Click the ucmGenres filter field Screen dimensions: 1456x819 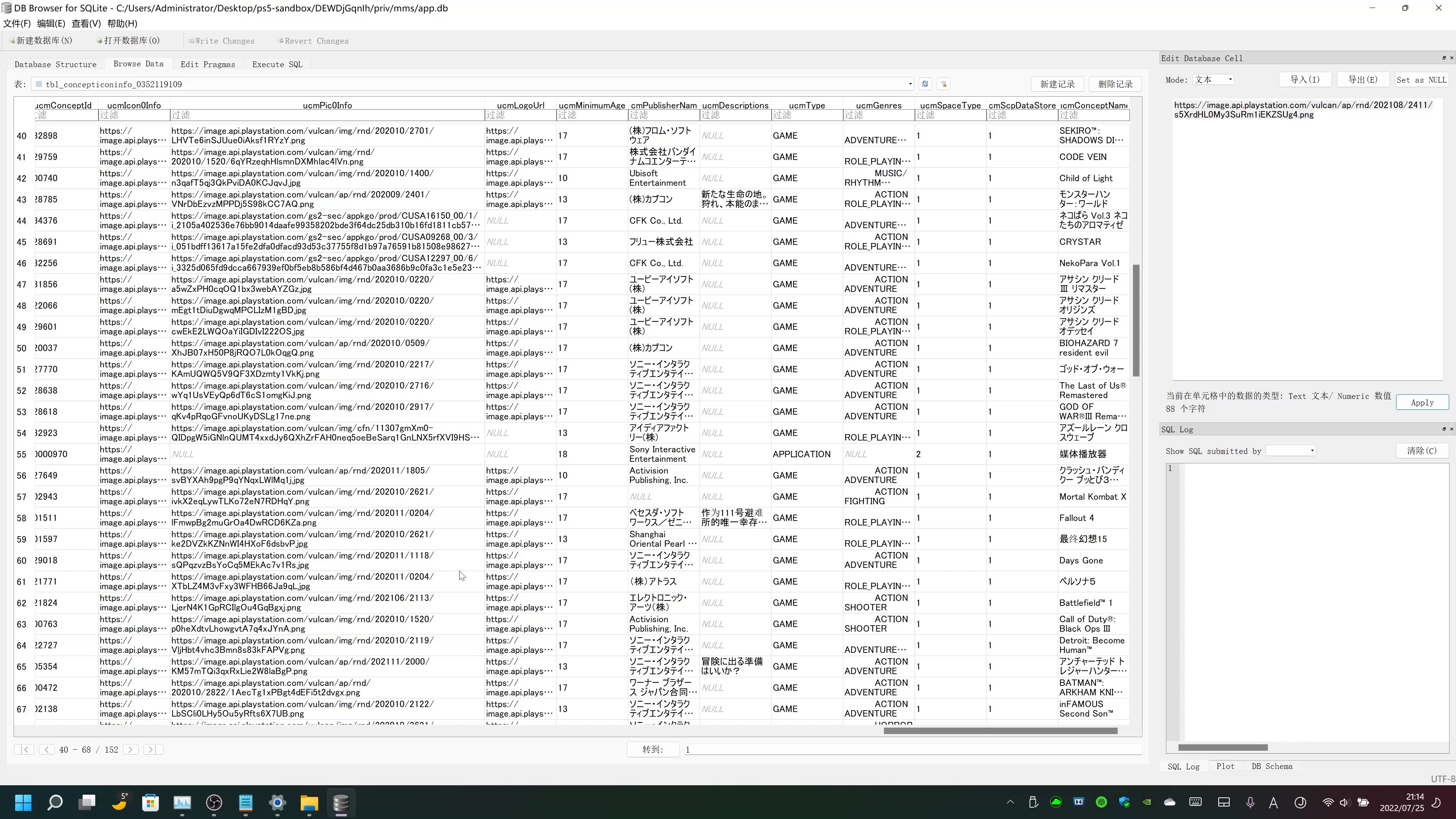point(879,115)
